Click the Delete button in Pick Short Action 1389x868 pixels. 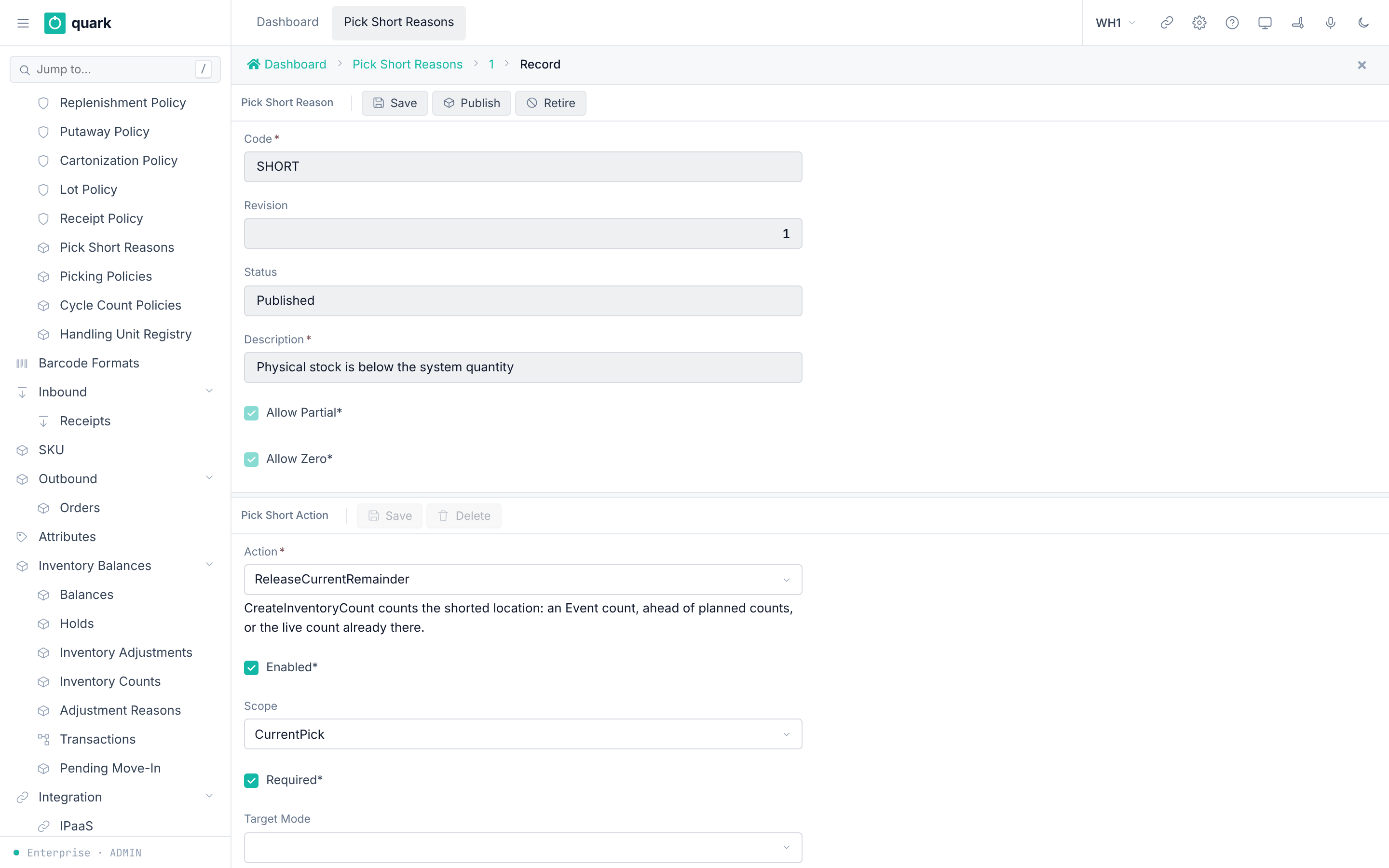464,515
